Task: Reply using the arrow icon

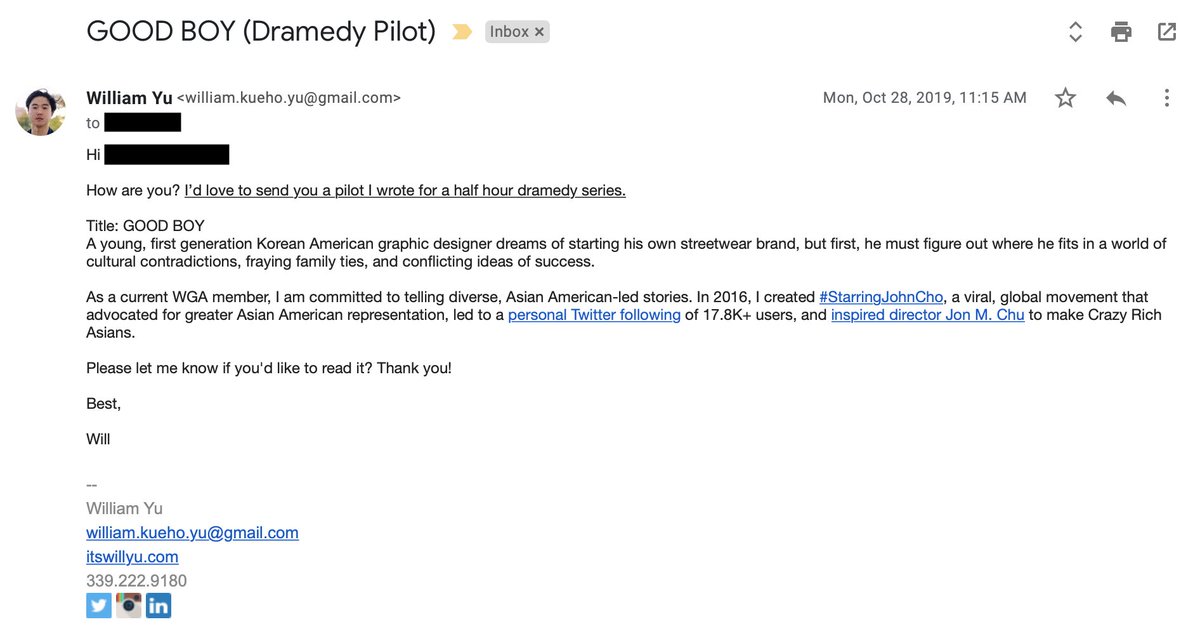Action: click(1116, 98)
